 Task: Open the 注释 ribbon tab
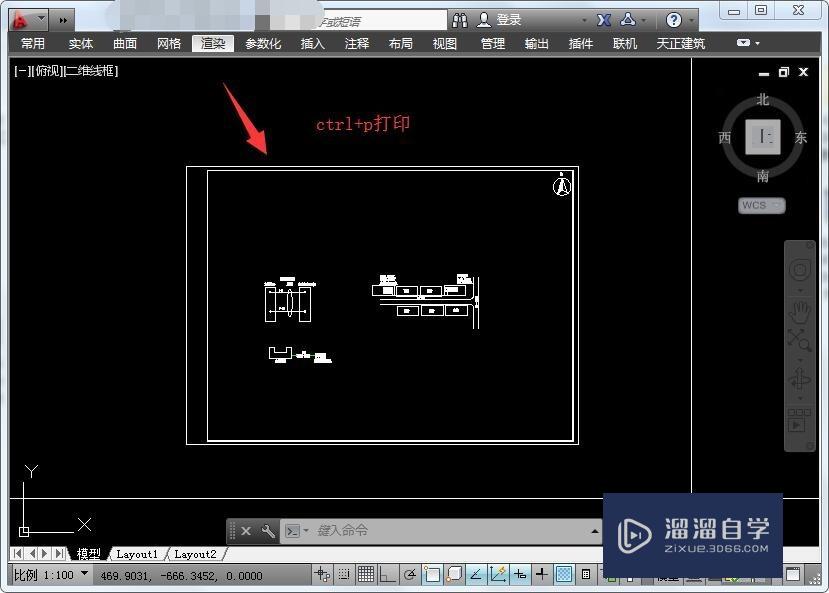click(357, 43)
